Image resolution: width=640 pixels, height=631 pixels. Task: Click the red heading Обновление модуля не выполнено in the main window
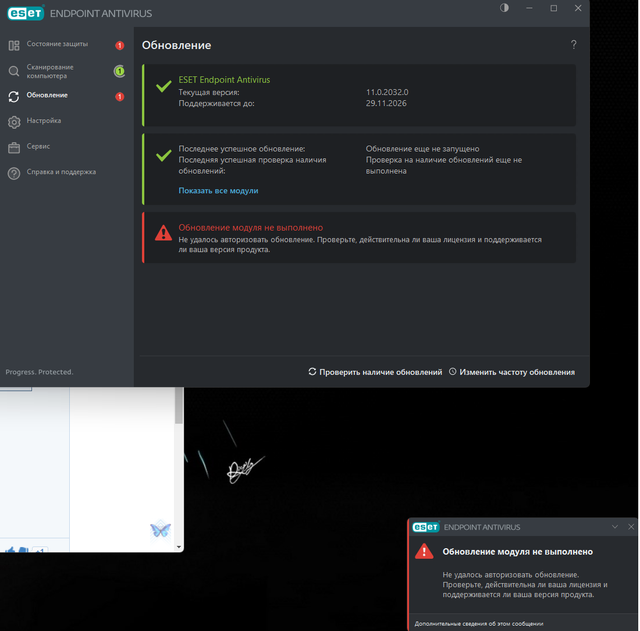[x=251, y=228]
